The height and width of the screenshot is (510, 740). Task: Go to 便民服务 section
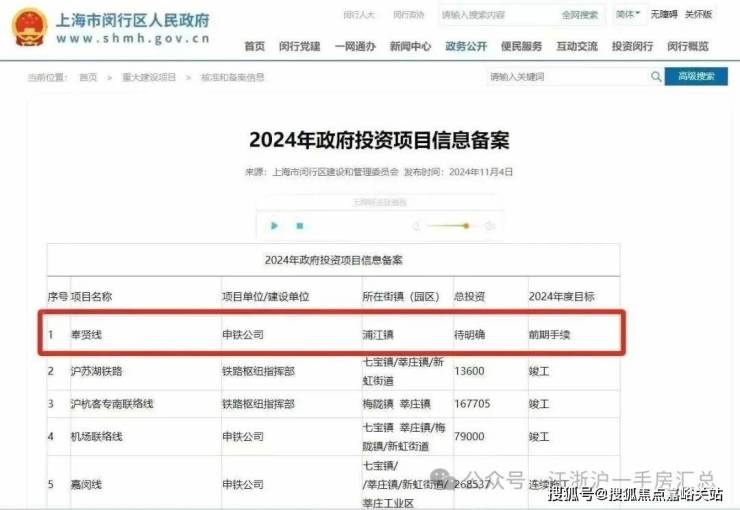[521, 46]
